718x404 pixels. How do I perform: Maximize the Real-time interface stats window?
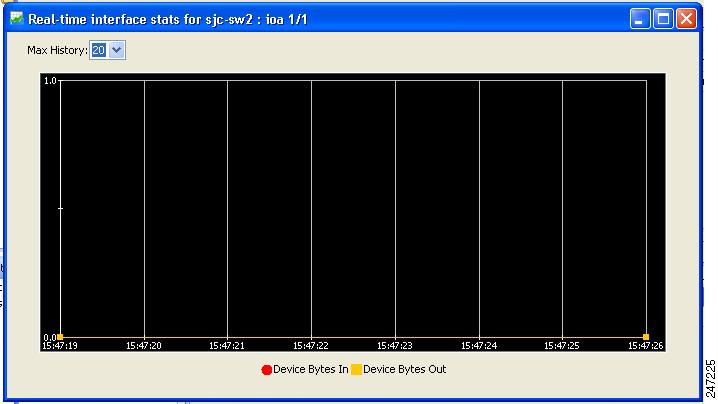pos(663,19)
